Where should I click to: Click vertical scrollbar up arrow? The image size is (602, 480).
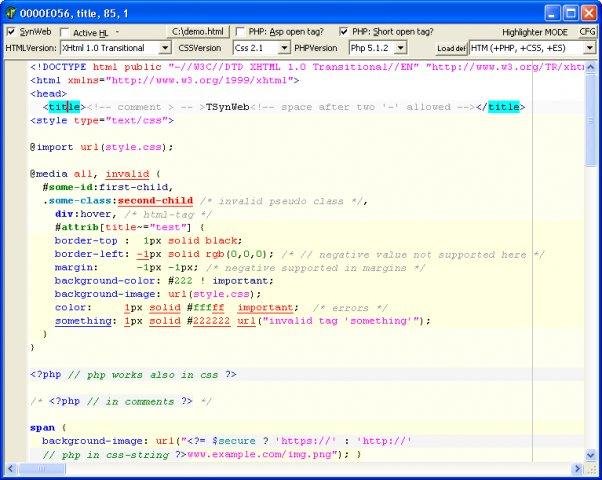(590, 68)
